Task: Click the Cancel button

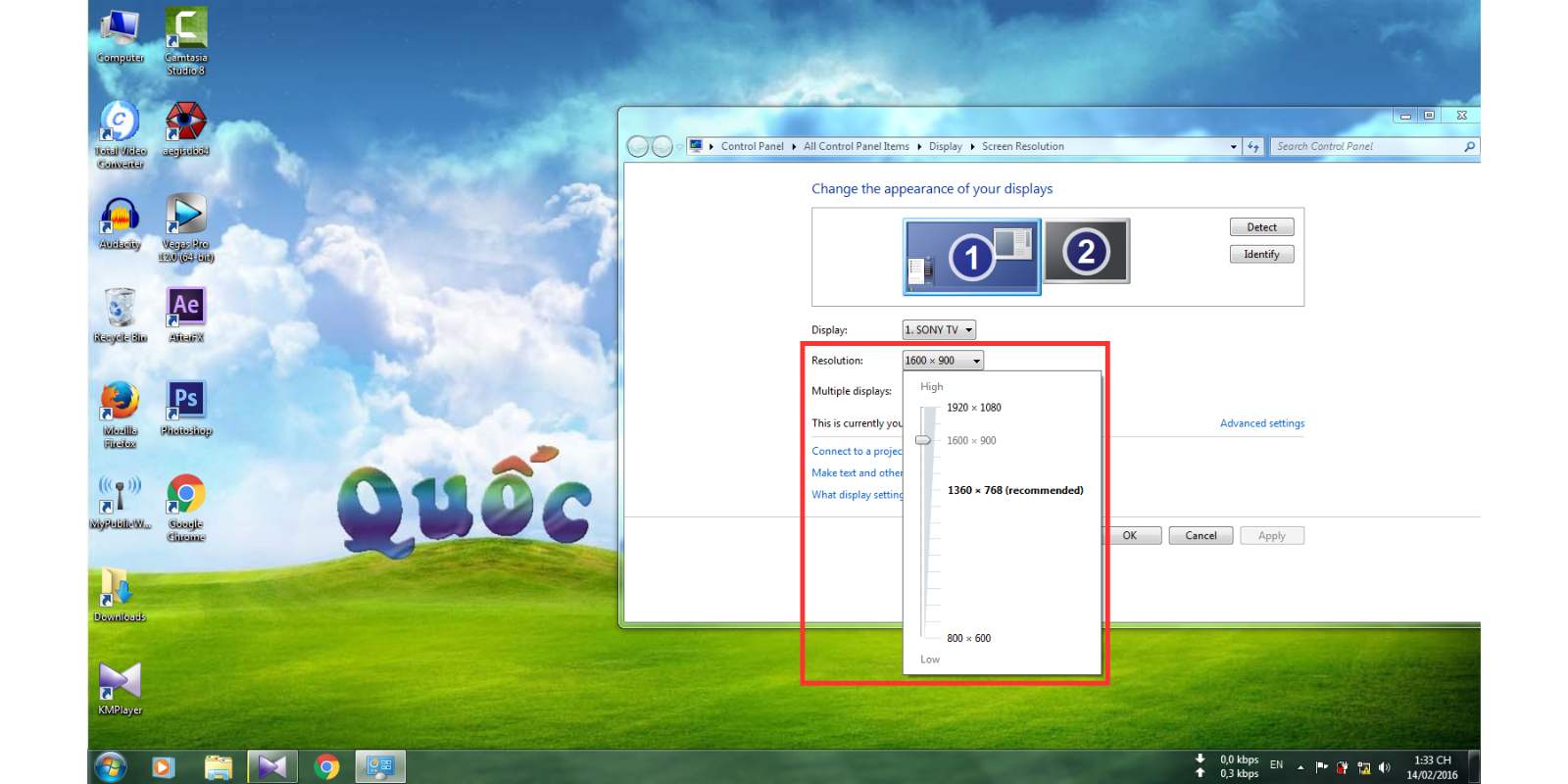Action: pos(1201,535)
